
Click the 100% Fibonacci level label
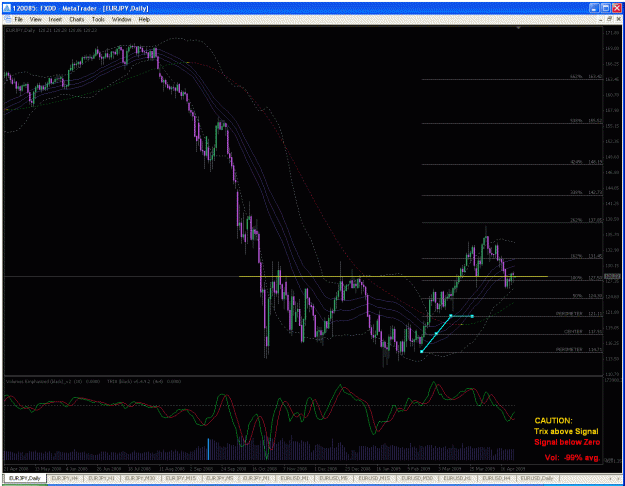tap(577, 278)
